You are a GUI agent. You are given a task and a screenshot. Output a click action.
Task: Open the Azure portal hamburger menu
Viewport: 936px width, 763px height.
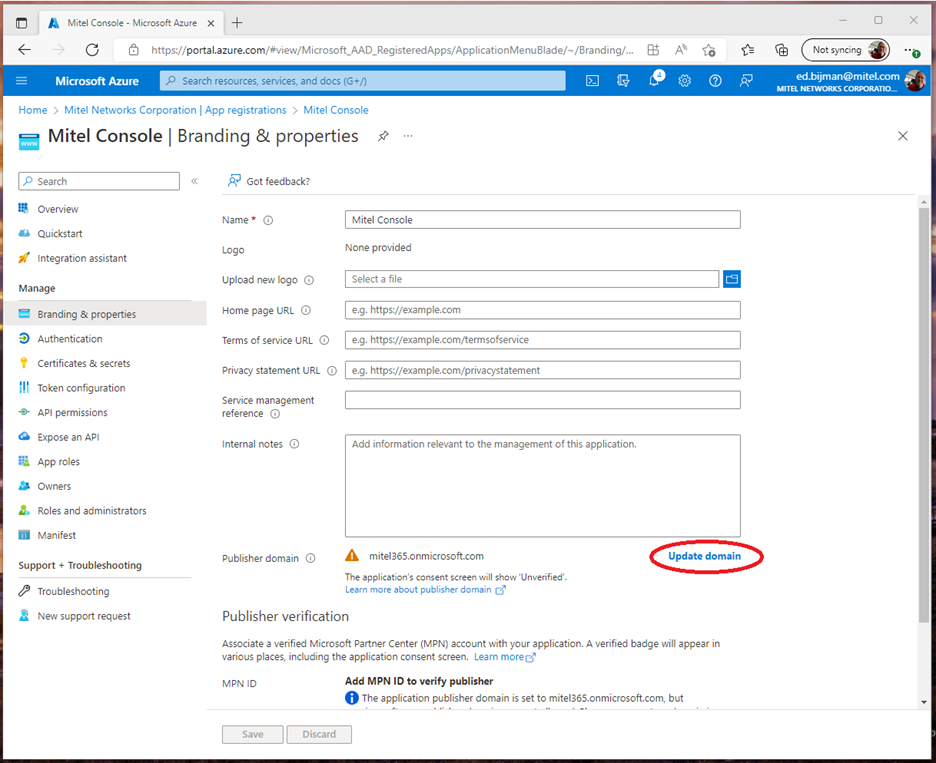coord(22,81)
